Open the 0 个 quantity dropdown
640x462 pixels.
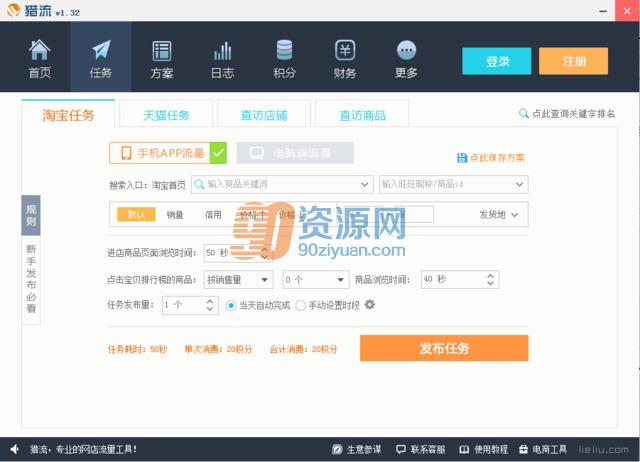[316, 280]
